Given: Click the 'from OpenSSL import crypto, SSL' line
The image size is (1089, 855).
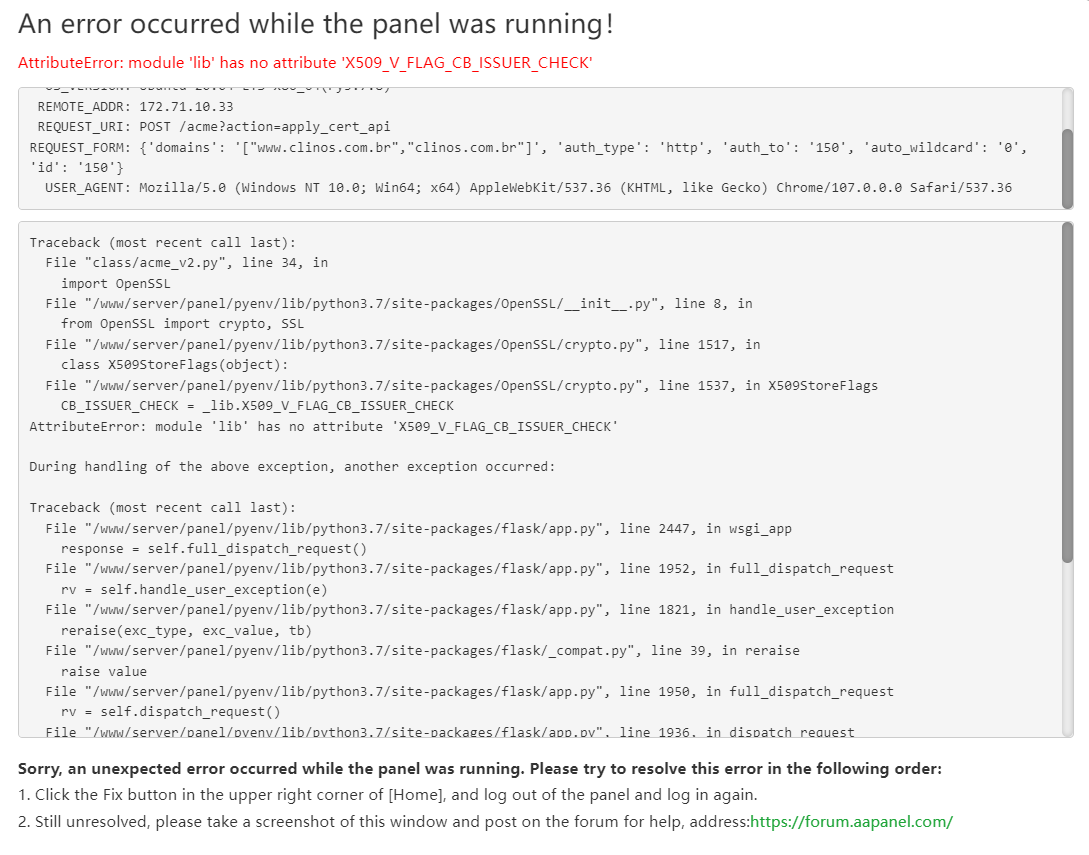Looking at the screenshot, I should click(182, 324).
